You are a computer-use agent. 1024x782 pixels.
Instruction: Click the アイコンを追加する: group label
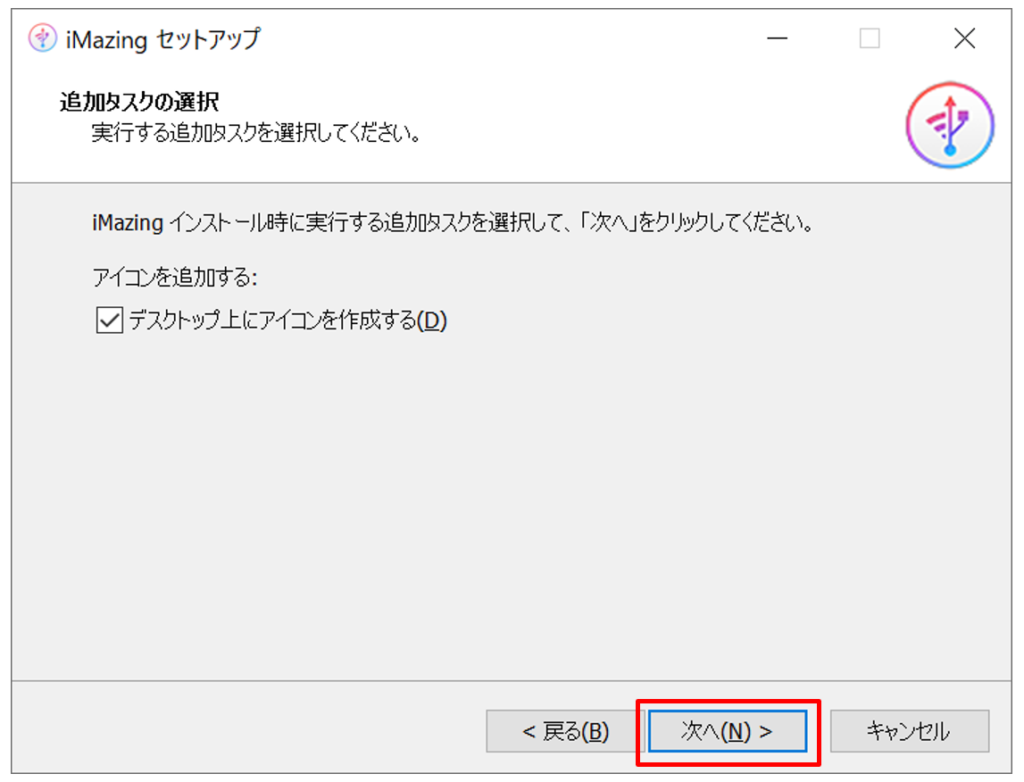tap(175, 278)
